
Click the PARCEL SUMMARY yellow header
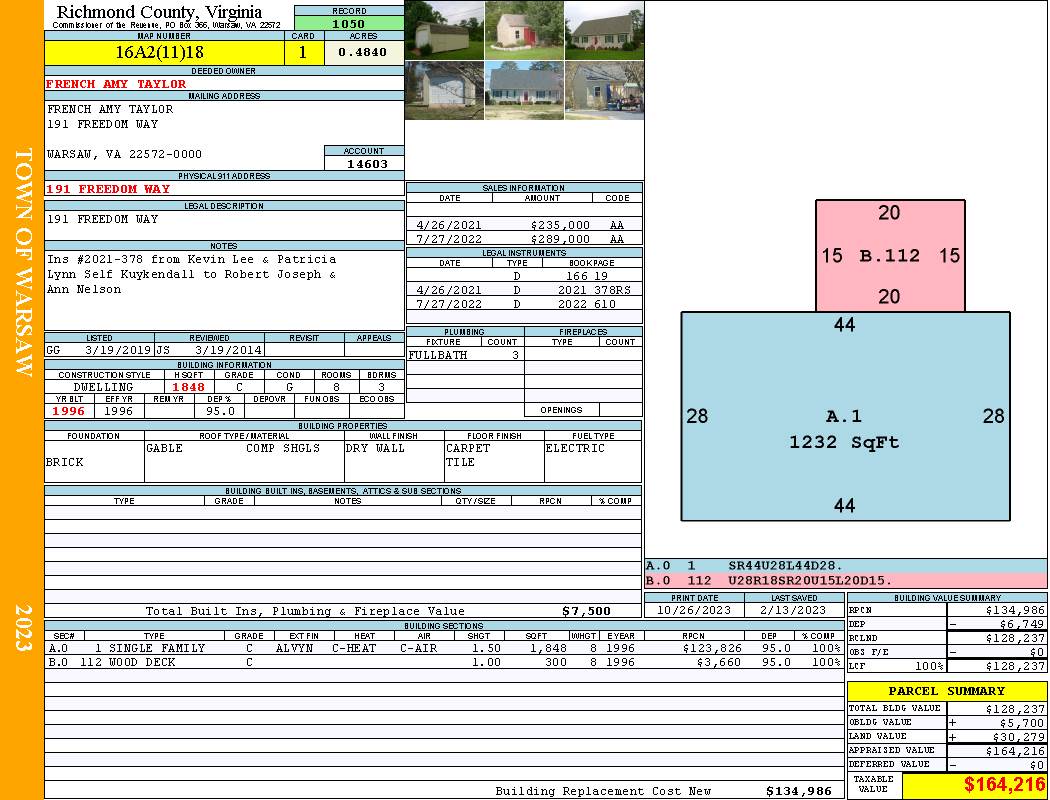coord(947,691)
